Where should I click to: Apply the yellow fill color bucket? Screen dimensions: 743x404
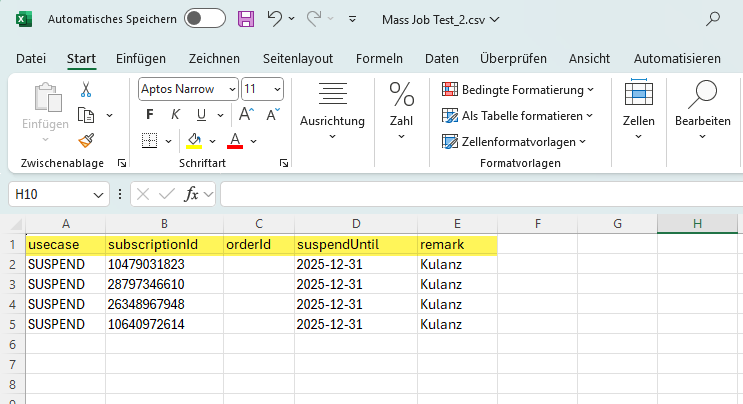[194, 139]
